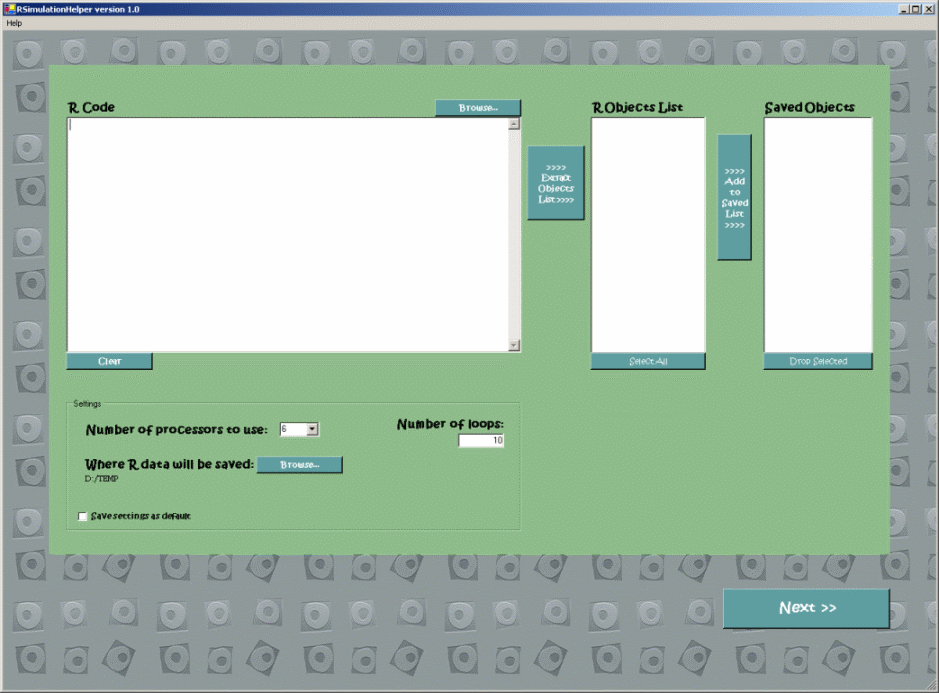Image resolution: width=939 pixels, height=693 pixels.
Task: Open the Help menu
Action: pos(14,22)
